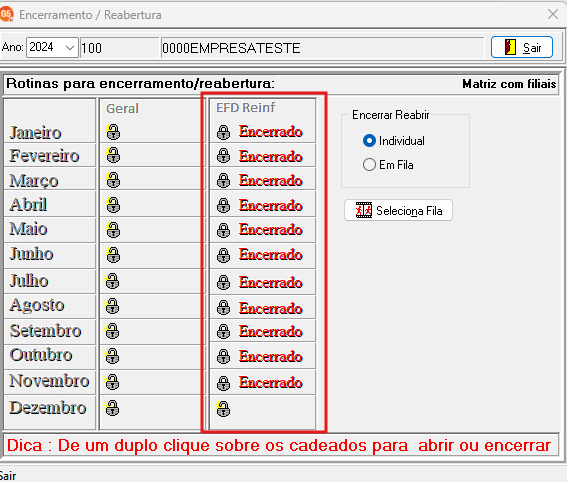Close the Encerramento / Reabertura window

(x=553, y=14)
